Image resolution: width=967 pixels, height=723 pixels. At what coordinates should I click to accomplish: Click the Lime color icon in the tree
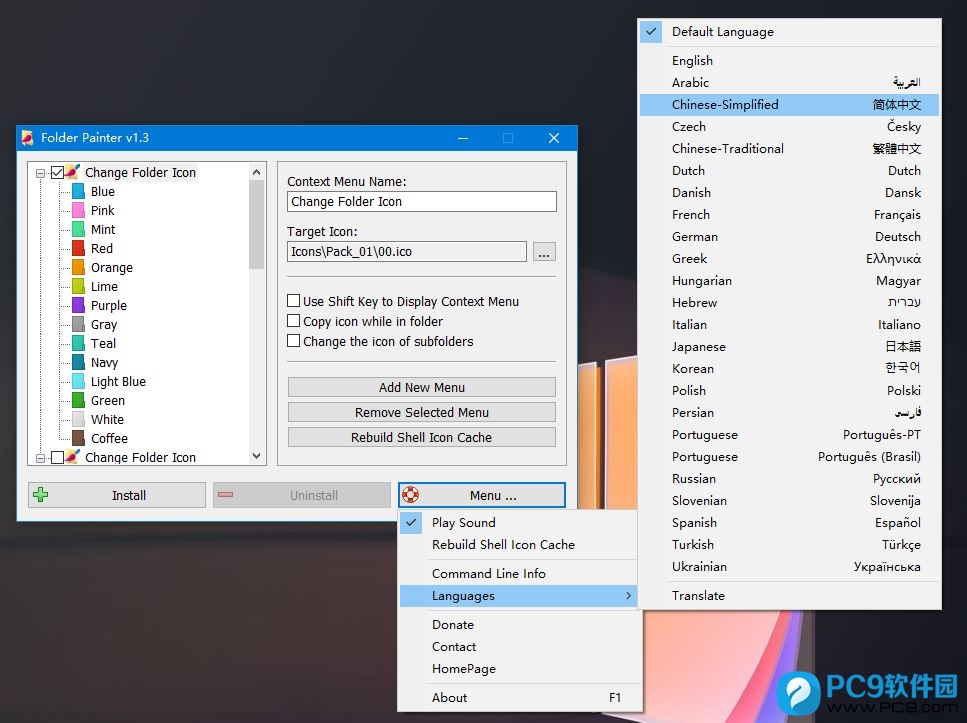(x=78, y=286)
